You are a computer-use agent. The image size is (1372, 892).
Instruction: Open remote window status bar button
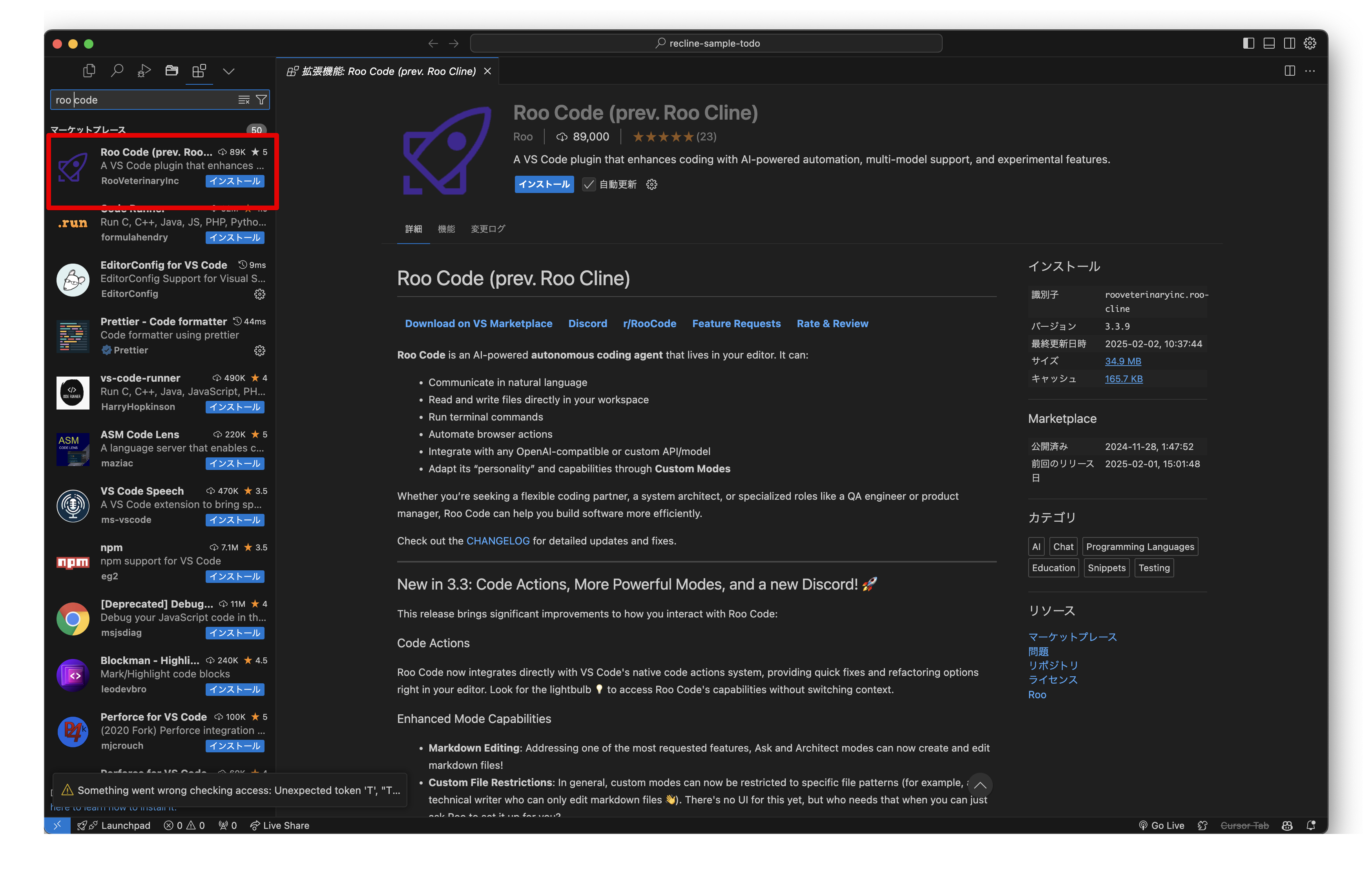point(57,825)
